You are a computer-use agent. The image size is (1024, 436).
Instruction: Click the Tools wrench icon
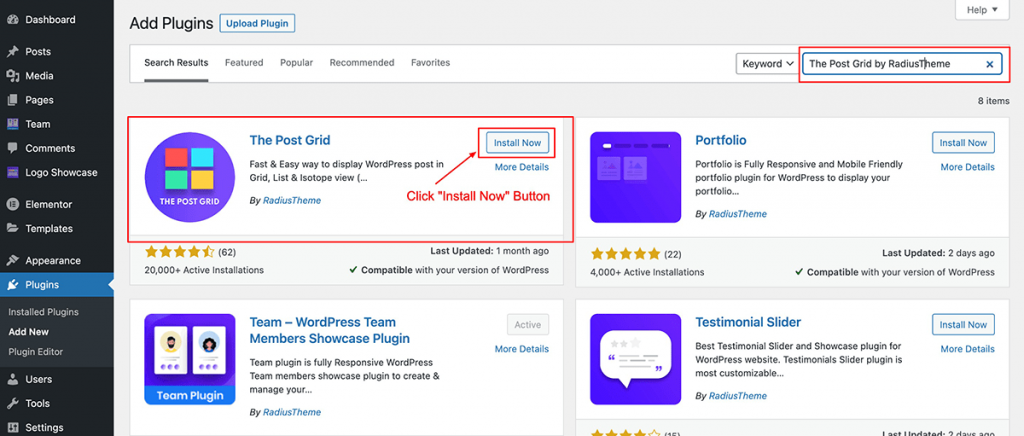click(12, 403)
